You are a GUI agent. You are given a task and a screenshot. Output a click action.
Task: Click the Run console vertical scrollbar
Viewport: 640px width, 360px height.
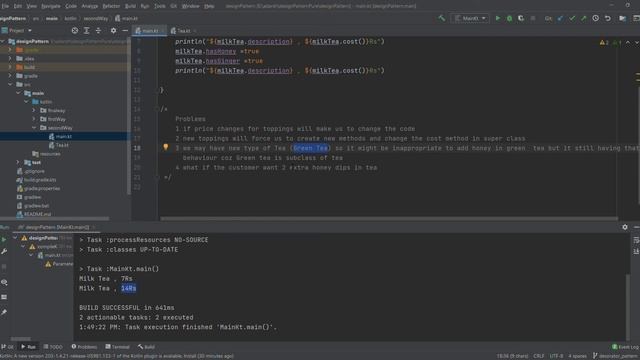coord(628,307)
